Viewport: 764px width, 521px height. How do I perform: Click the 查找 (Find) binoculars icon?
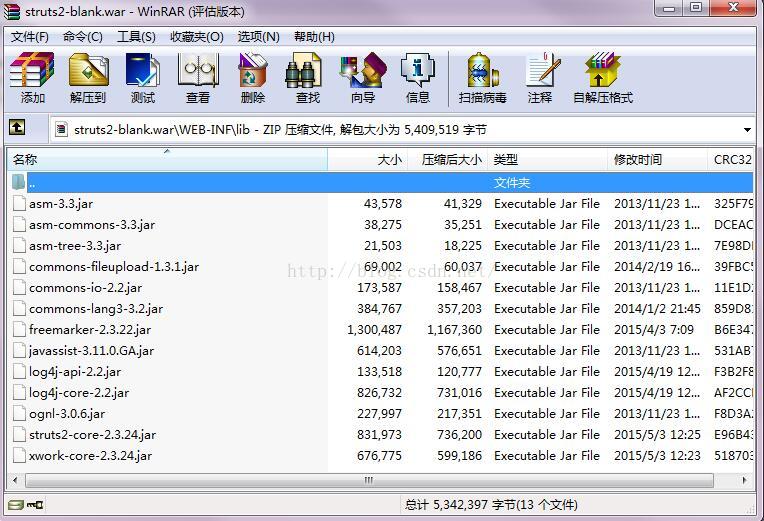click(x=303, y=70)
